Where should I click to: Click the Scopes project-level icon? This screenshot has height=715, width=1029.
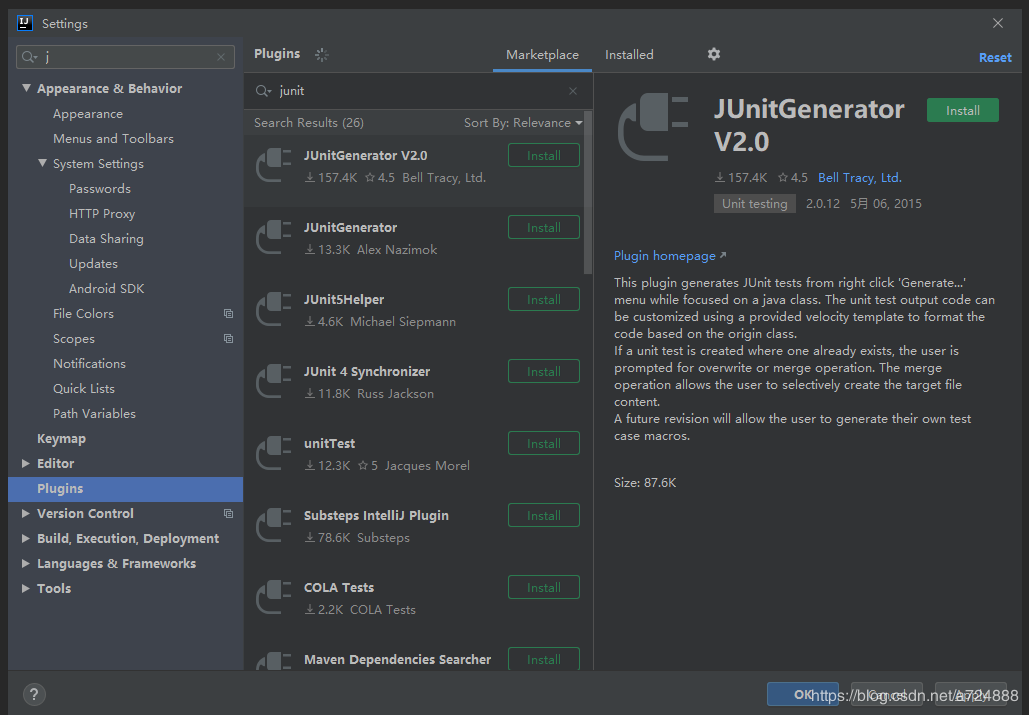[x=228, y=338]
